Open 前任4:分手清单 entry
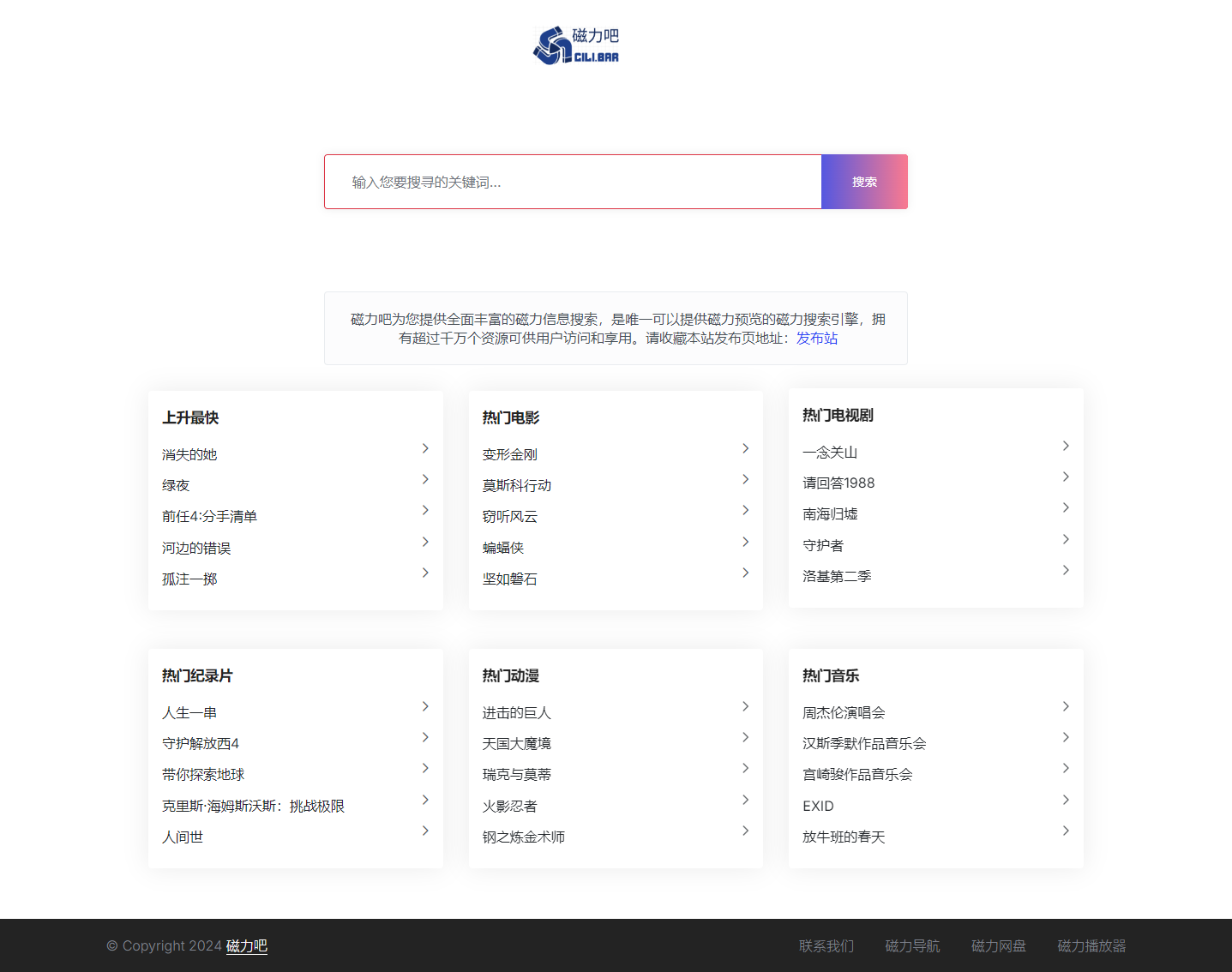This screenshot has height=972, width=1232. coord(210,516)
